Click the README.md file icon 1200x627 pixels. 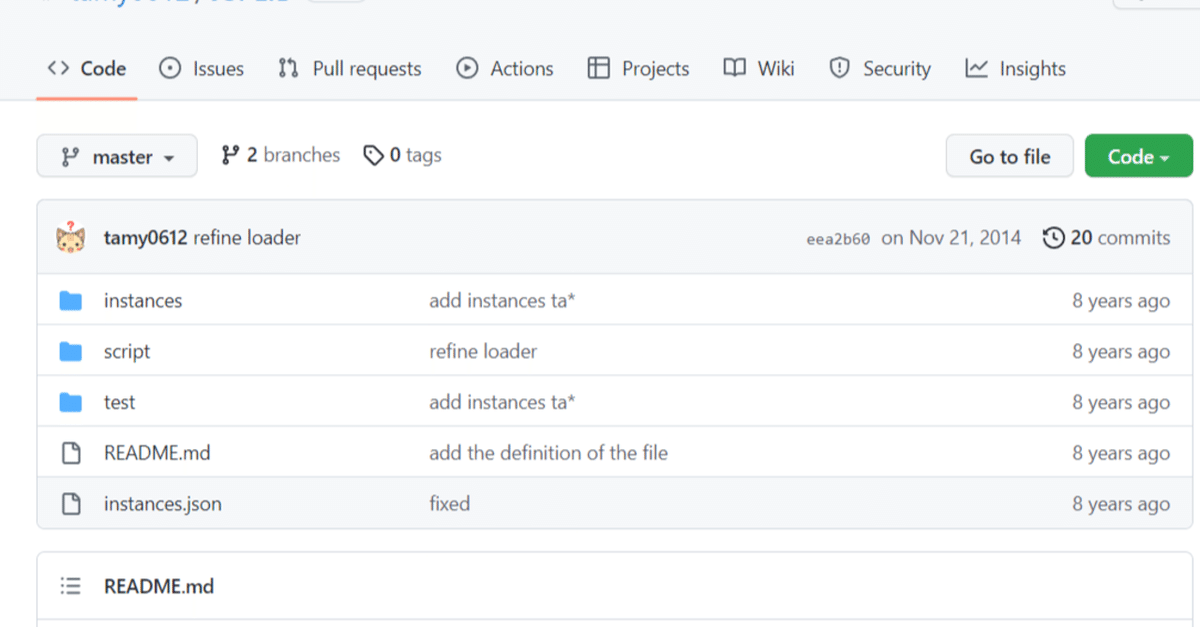point(70,454)
